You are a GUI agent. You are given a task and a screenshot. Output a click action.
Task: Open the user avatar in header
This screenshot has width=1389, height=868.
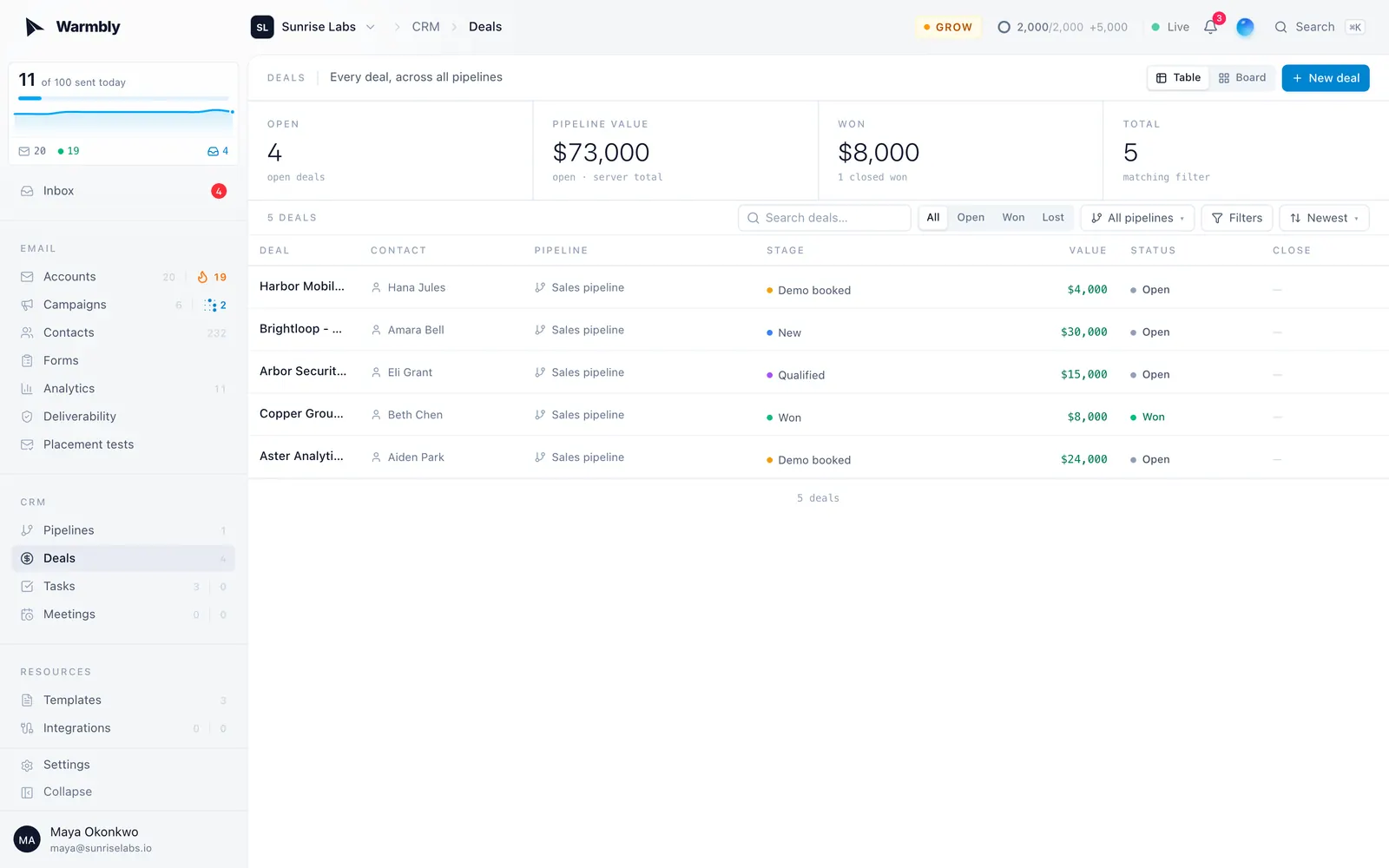[x=1245, y=27]
